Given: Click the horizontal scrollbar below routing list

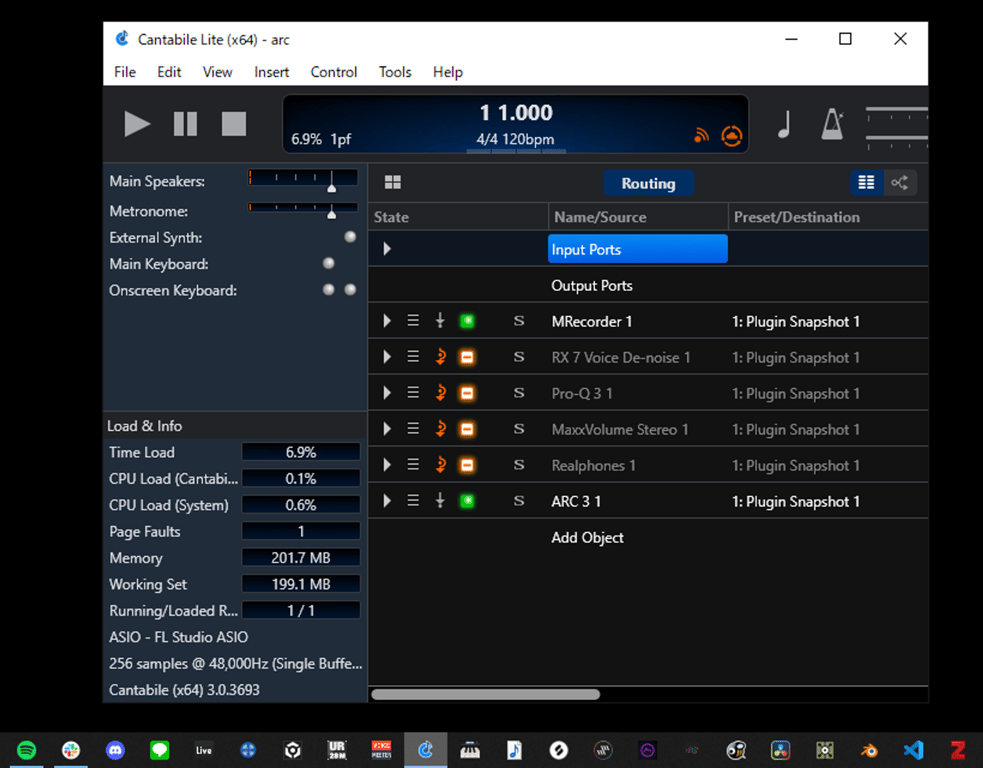Looking at the screenshot, I should [x=485, y=694].
